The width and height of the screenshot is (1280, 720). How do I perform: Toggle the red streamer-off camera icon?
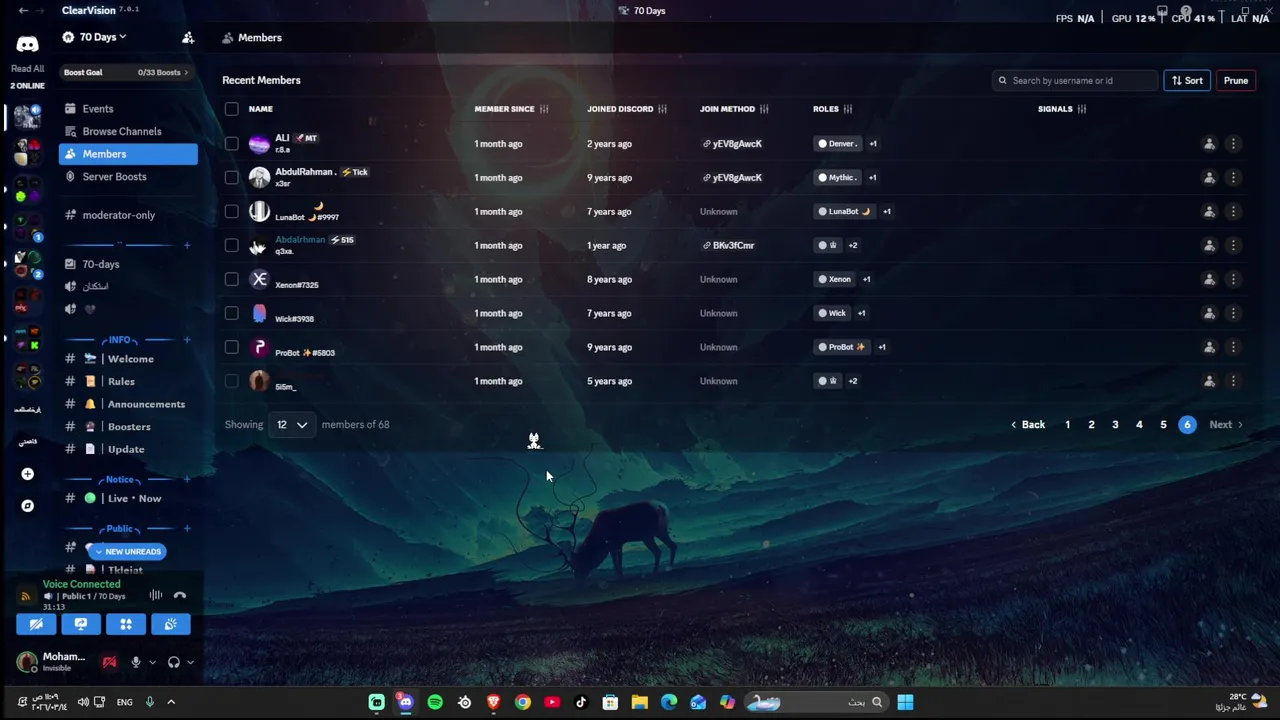[x=109, y=661]
